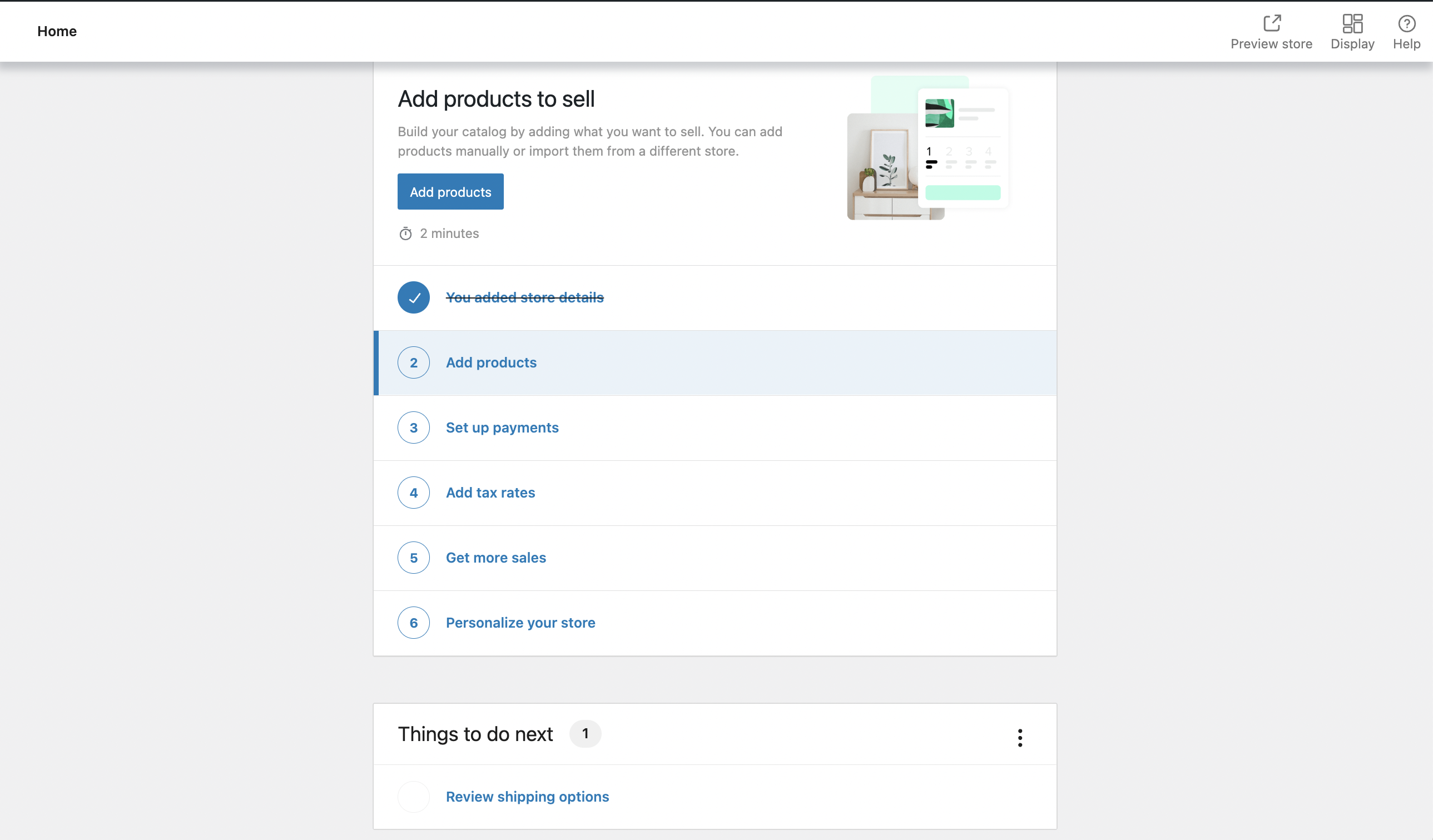Click the Add products button

point(450,192)
